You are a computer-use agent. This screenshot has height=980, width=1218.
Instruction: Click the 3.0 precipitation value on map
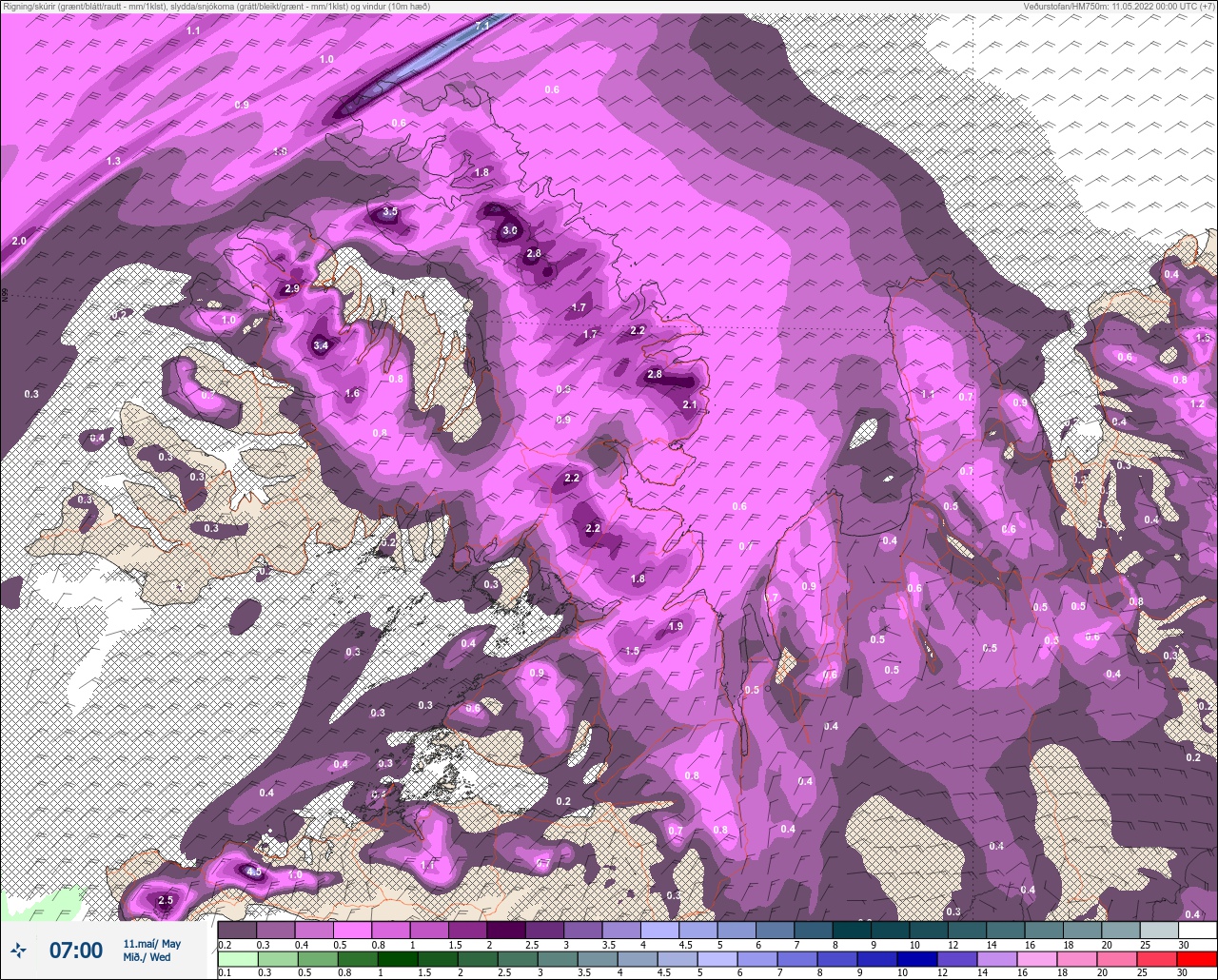tap(510, 230)
